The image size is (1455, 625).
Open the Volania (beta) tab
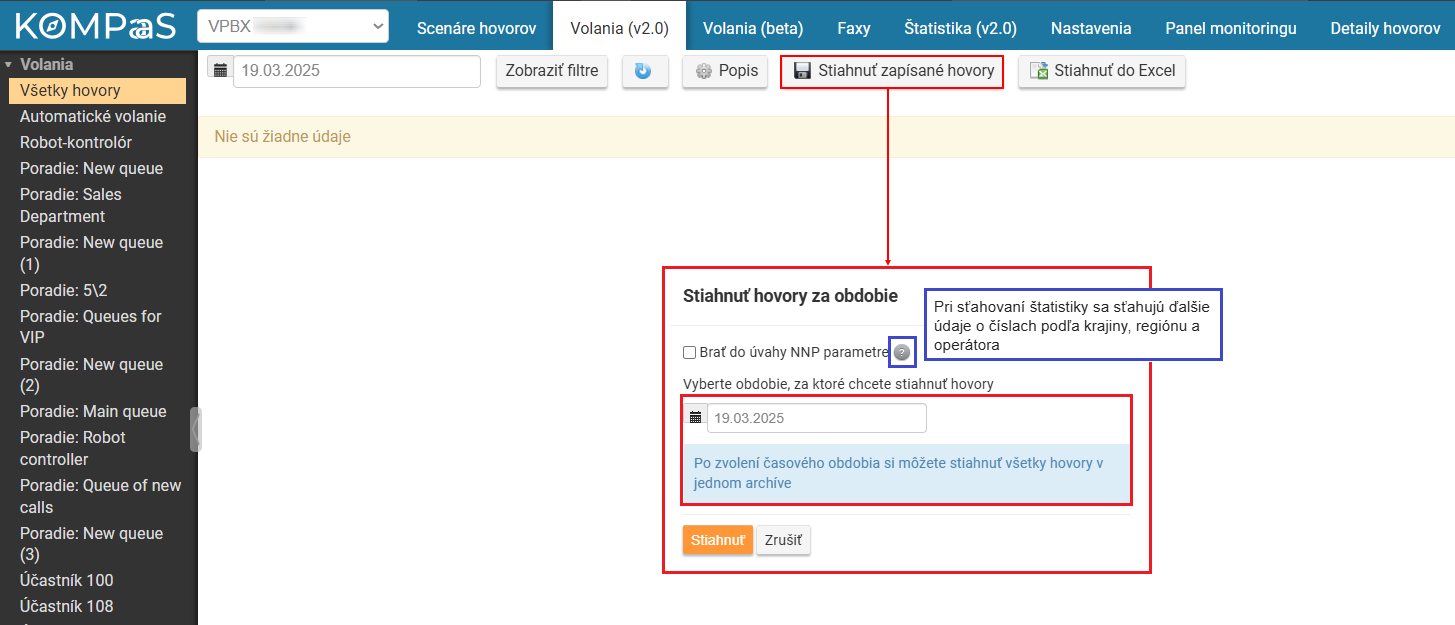tap(753, 28)
